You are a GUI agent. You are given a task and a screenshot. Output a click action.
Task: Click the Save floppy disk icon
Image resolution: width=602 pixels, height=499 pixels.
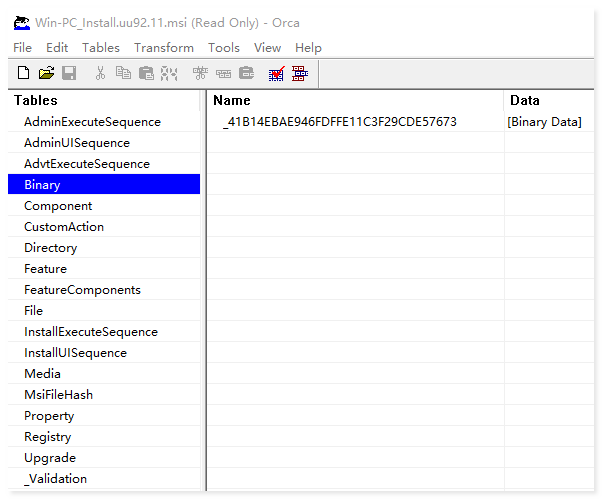[69, 73]
